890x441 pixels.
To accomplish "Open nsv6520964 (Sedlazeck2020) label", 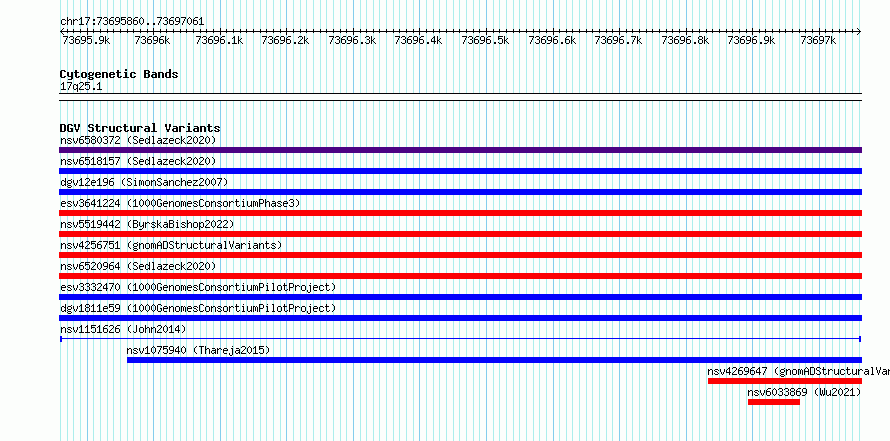I will (x=138, y=266).
